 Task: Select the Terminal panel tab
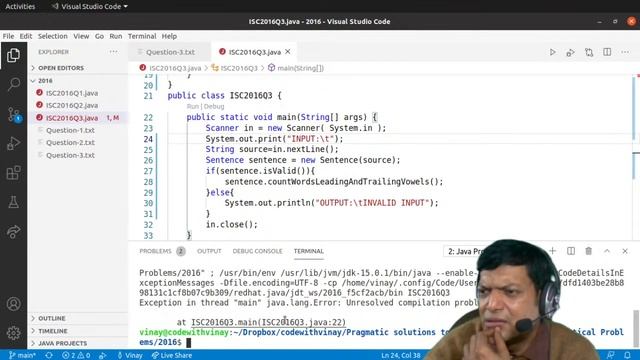click(x=309, y=251)
